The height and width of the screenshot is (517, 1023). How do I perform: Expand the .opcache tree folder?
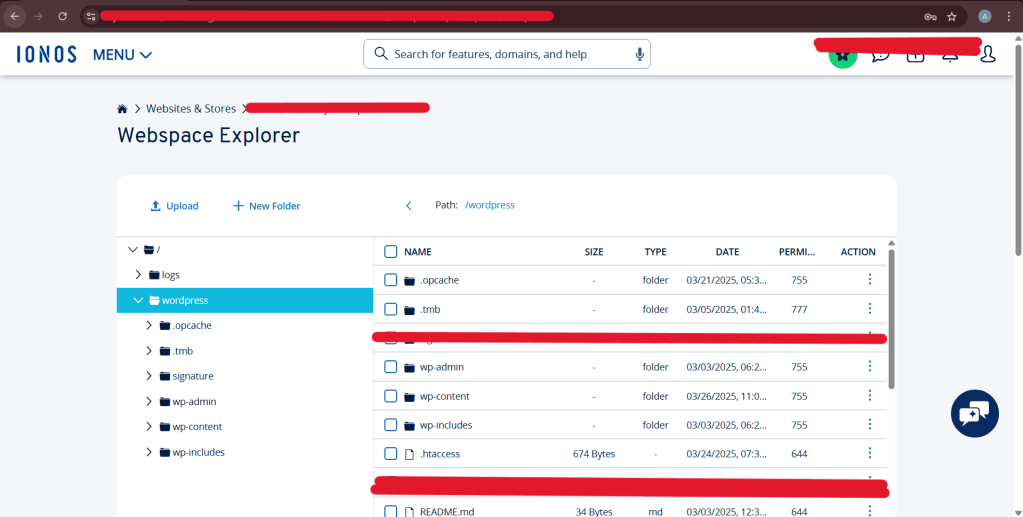point(149,325)
